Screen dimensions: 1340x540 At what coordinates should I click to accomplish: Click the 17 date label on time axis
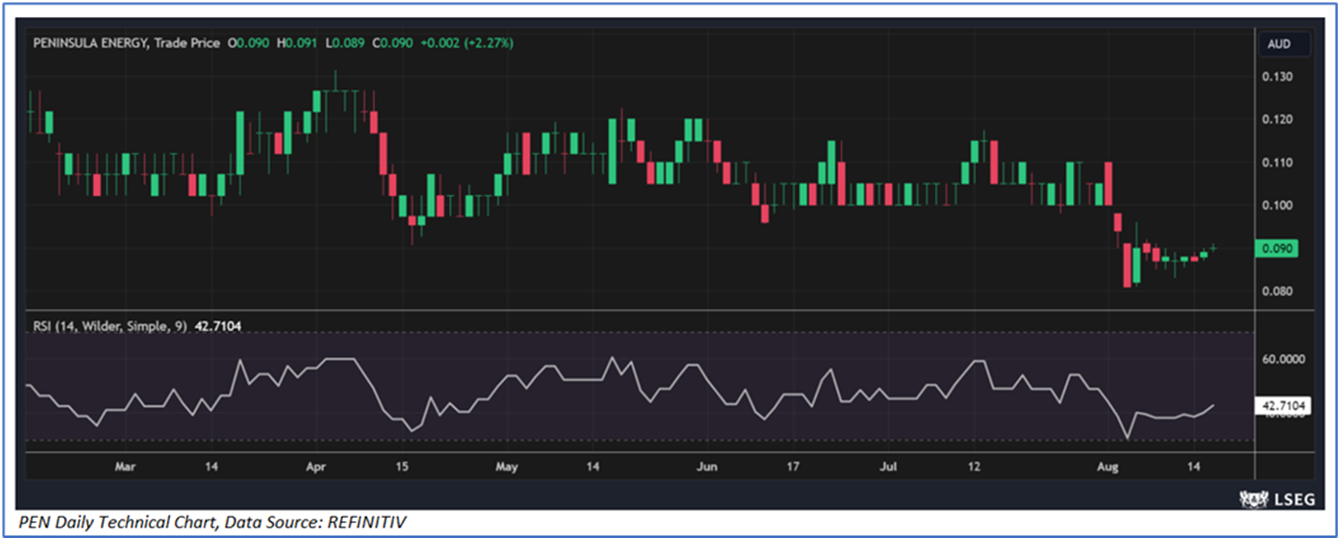point(793,467)
